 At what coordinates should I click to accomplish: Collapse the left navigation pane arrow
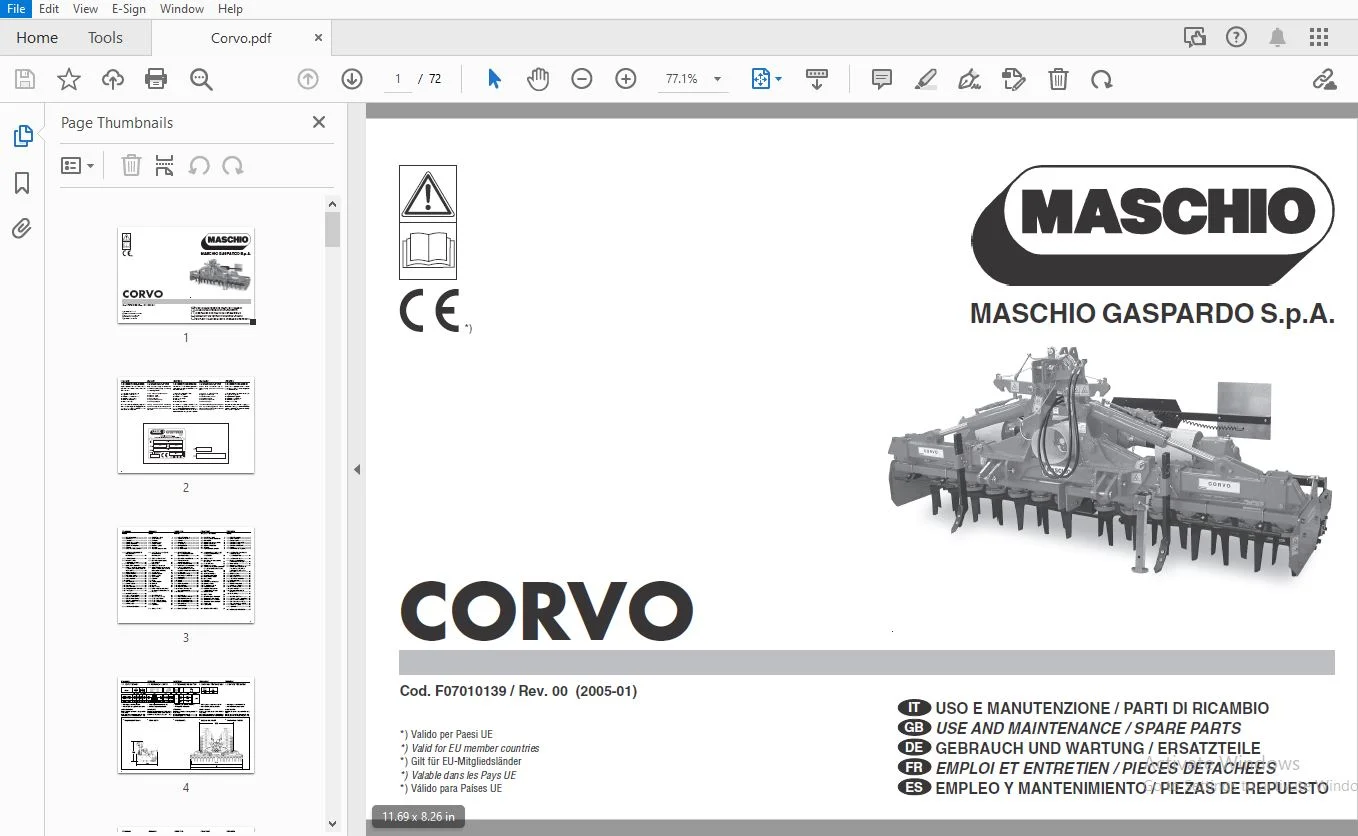(357, 469)
